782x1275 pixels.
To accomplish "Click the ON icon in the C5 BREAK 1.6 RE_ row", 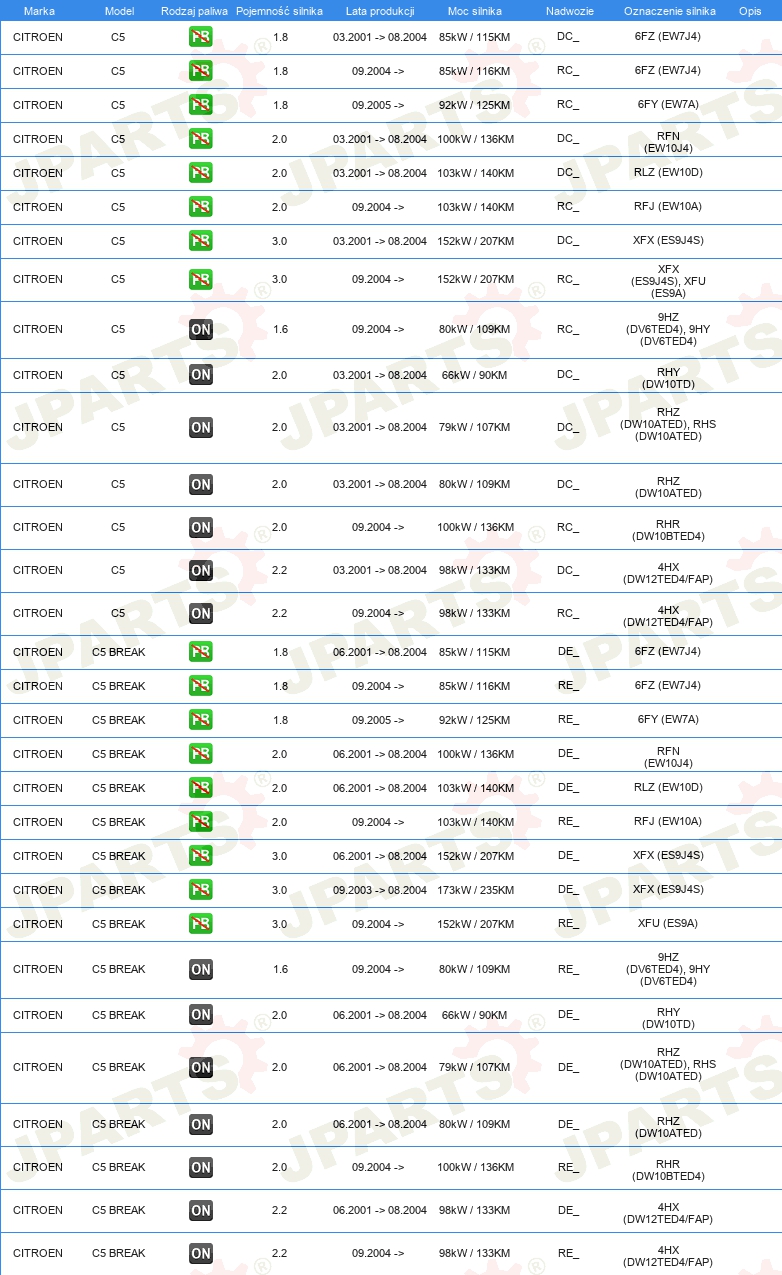I will click(200, 969).
